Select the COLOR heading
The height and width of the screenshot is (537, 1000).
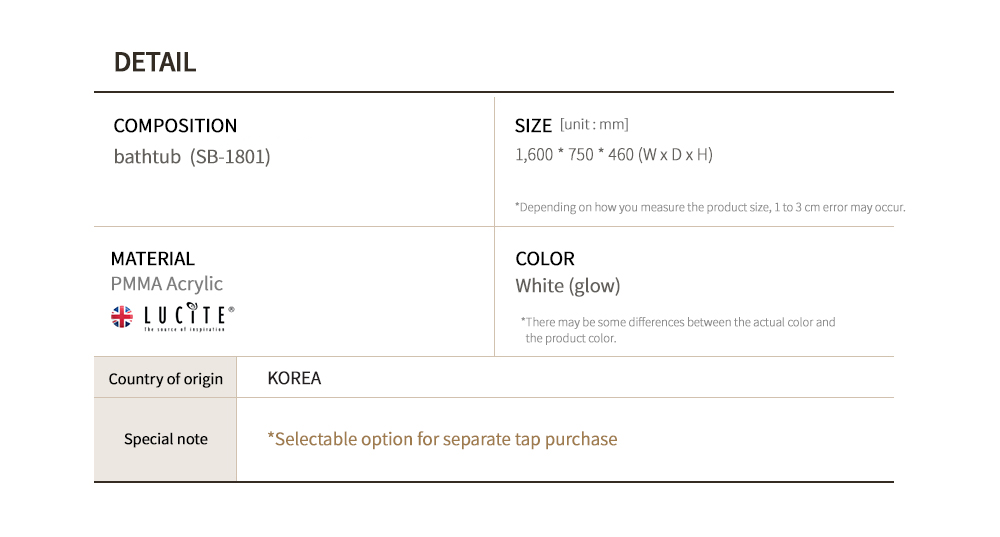click(x=545, y=259)
